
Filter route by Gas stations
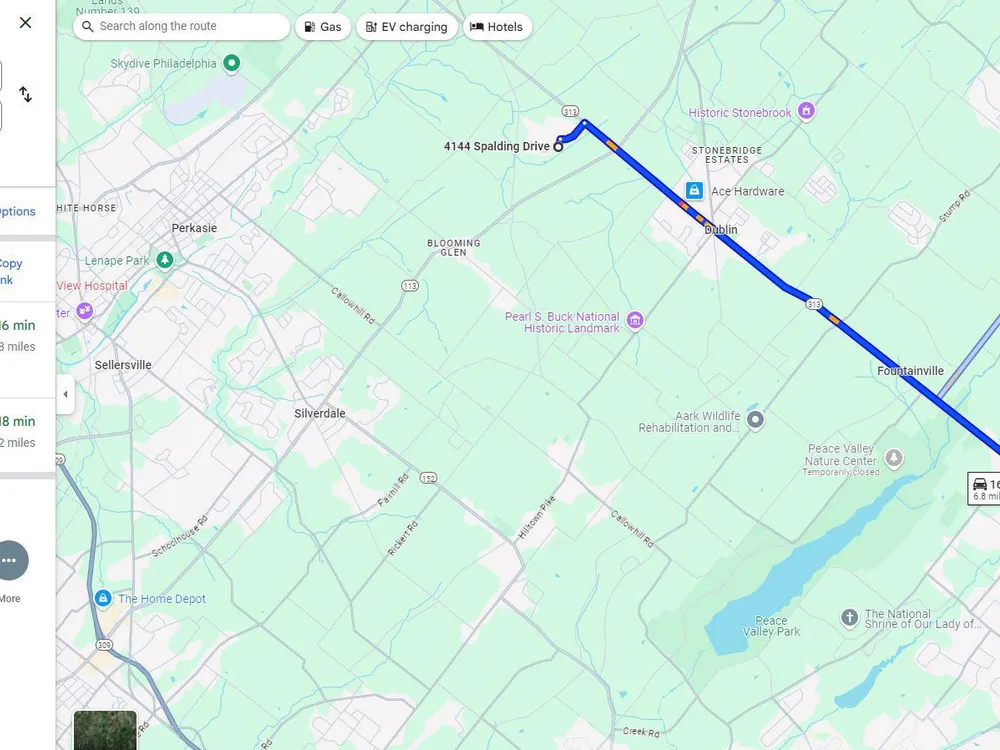click(323, 27)
